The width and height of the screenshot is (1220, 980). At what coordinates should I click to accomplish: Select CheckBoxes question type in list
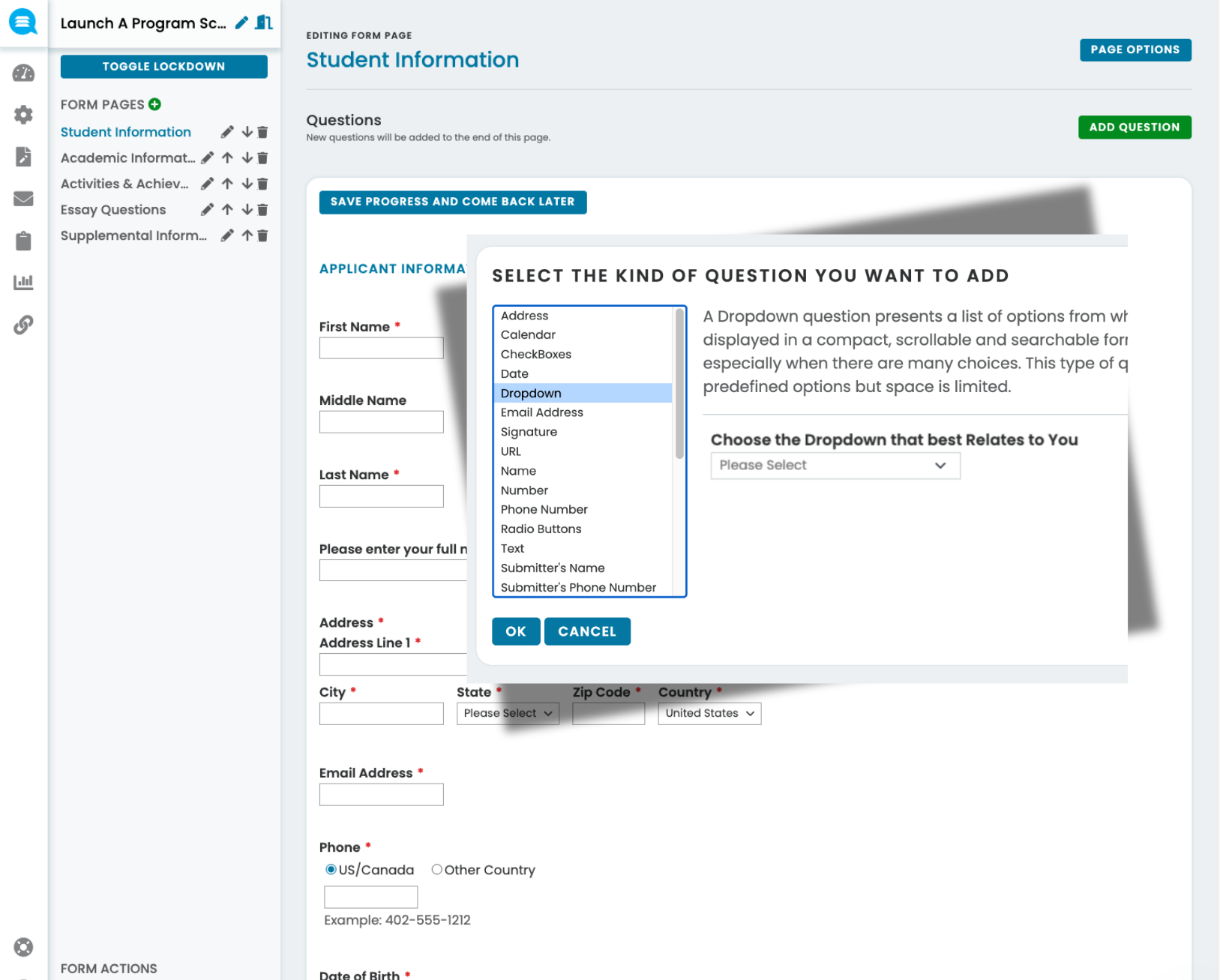point(536,354)
